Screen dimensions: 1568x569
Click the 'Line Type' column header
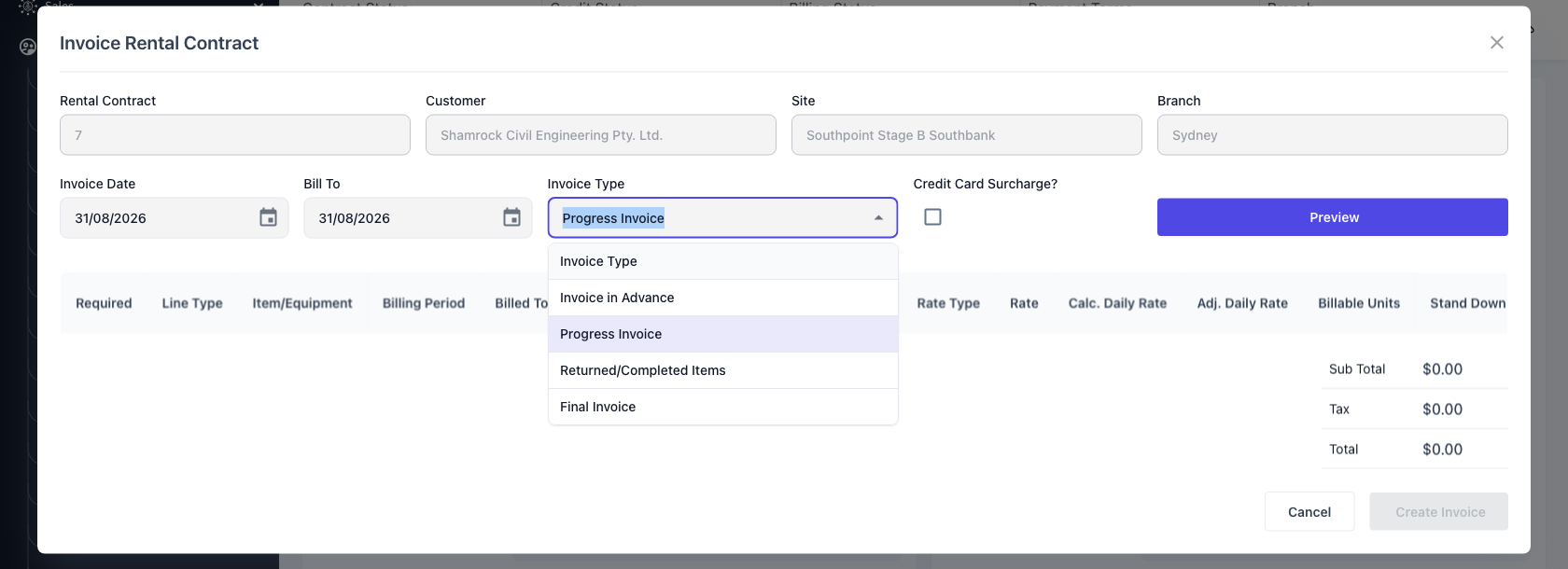click(x=192, y=303)
